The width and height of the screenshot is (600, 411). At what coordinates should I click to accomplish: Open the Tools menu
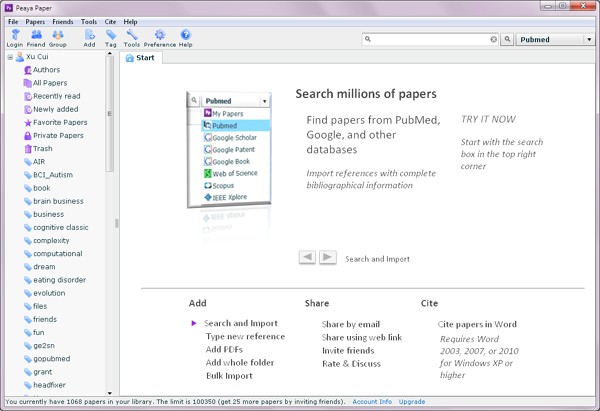pyautogui.click(x=89, y=22)
